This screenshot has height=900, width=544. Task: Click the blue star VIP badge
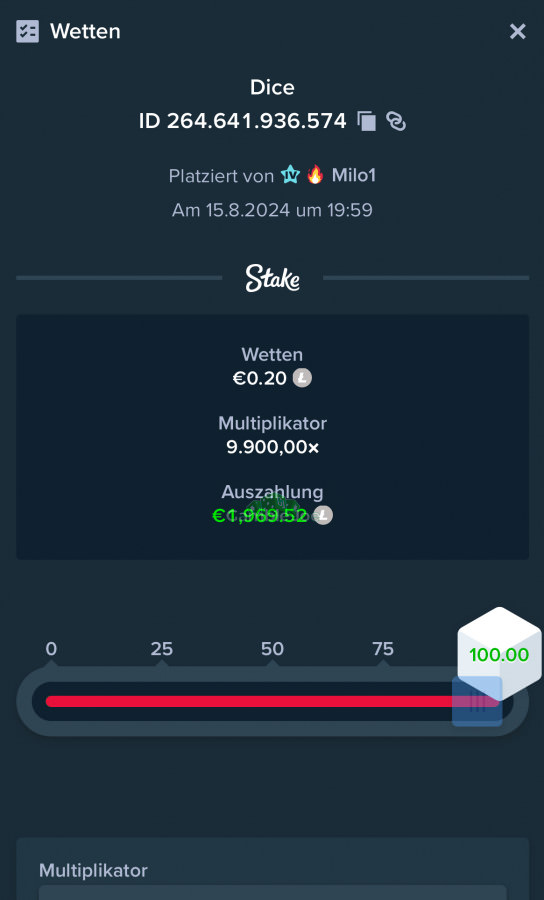[x=290, y=174]
